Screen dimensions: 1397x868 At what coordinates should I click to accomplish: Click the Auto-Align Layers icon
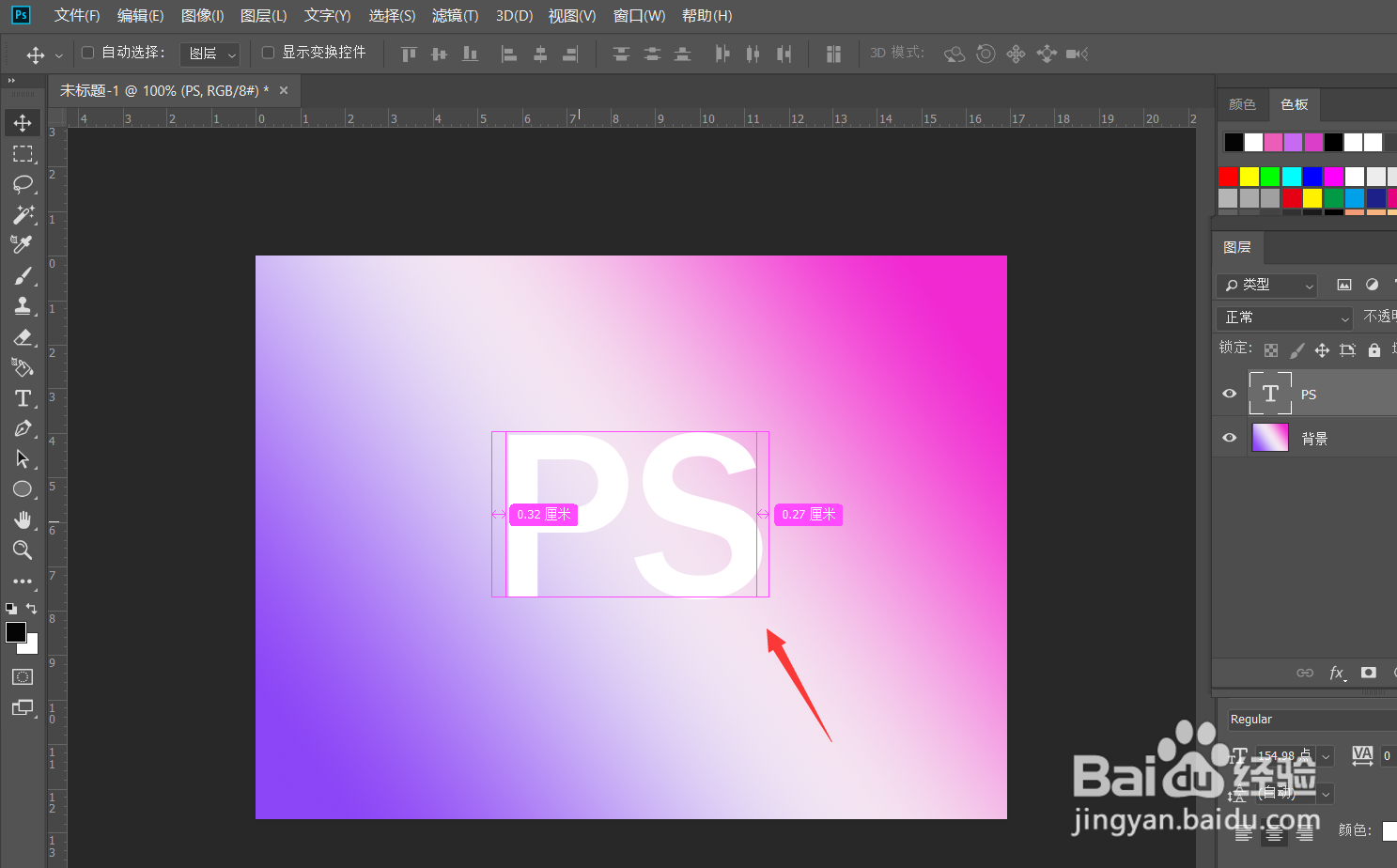tap(833, 54)
